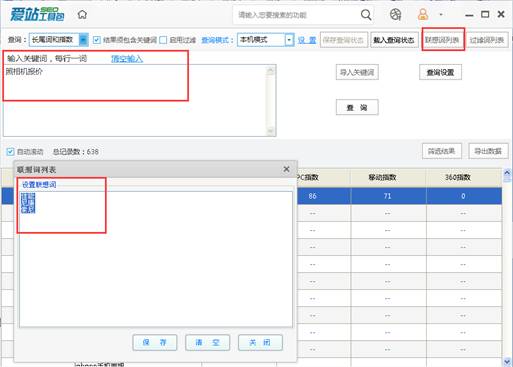Open the user account icon

click(423, 15)
